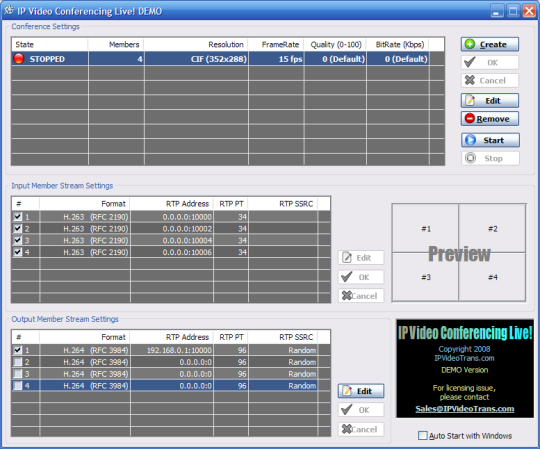540x449 pixels.
Task: Select input RTP address 0.0.0.0:10002
Action: 172,229
